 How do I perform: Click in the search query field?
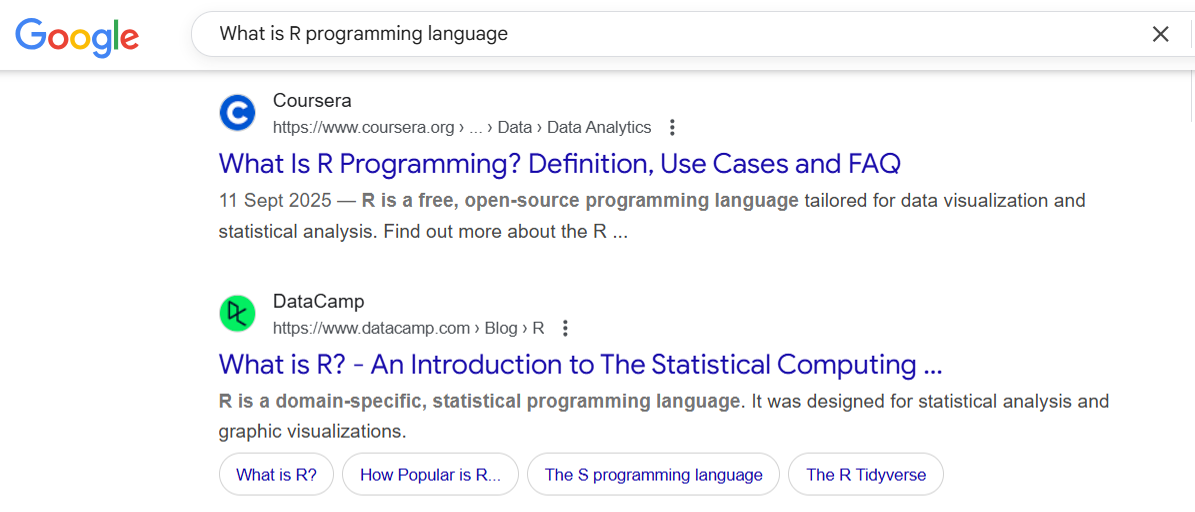[x=660, y=34]
